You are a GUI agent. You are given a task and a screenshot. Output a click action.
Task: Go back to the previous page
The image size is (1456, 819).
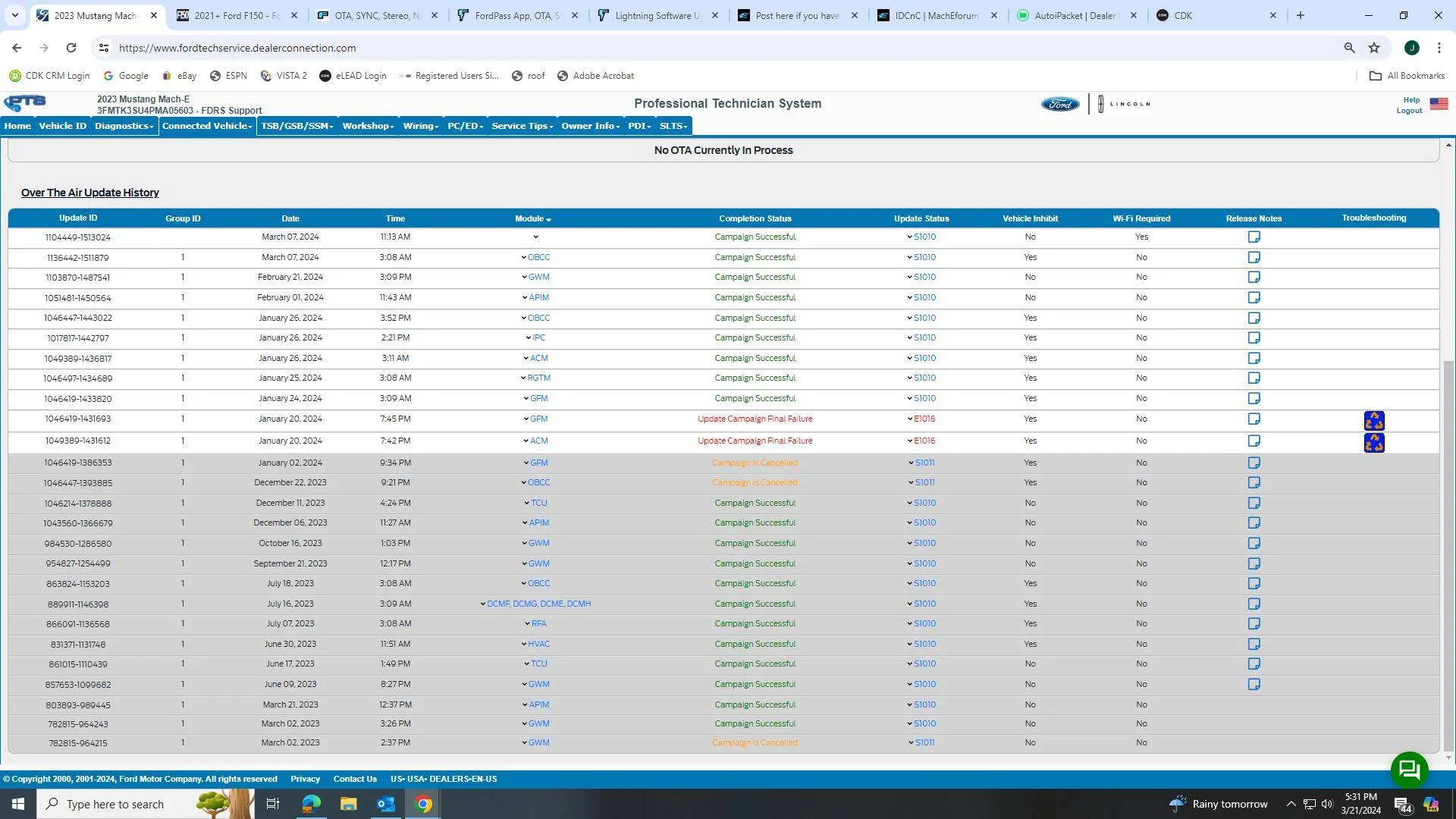(17, 48)
